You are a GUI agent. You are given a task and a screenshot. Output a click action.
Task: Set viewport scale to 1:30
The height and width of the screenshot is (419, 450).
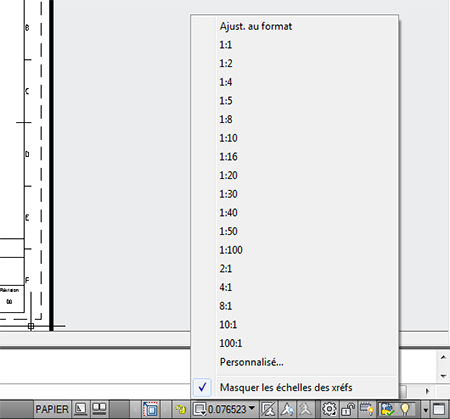point(295,194)
